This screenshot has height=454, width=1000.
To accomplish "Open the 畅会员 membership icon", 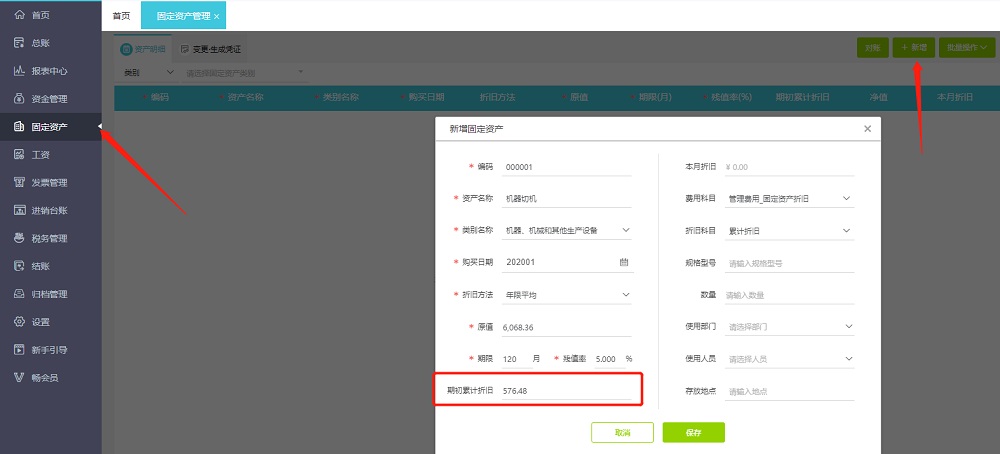I will coord(19,377).
